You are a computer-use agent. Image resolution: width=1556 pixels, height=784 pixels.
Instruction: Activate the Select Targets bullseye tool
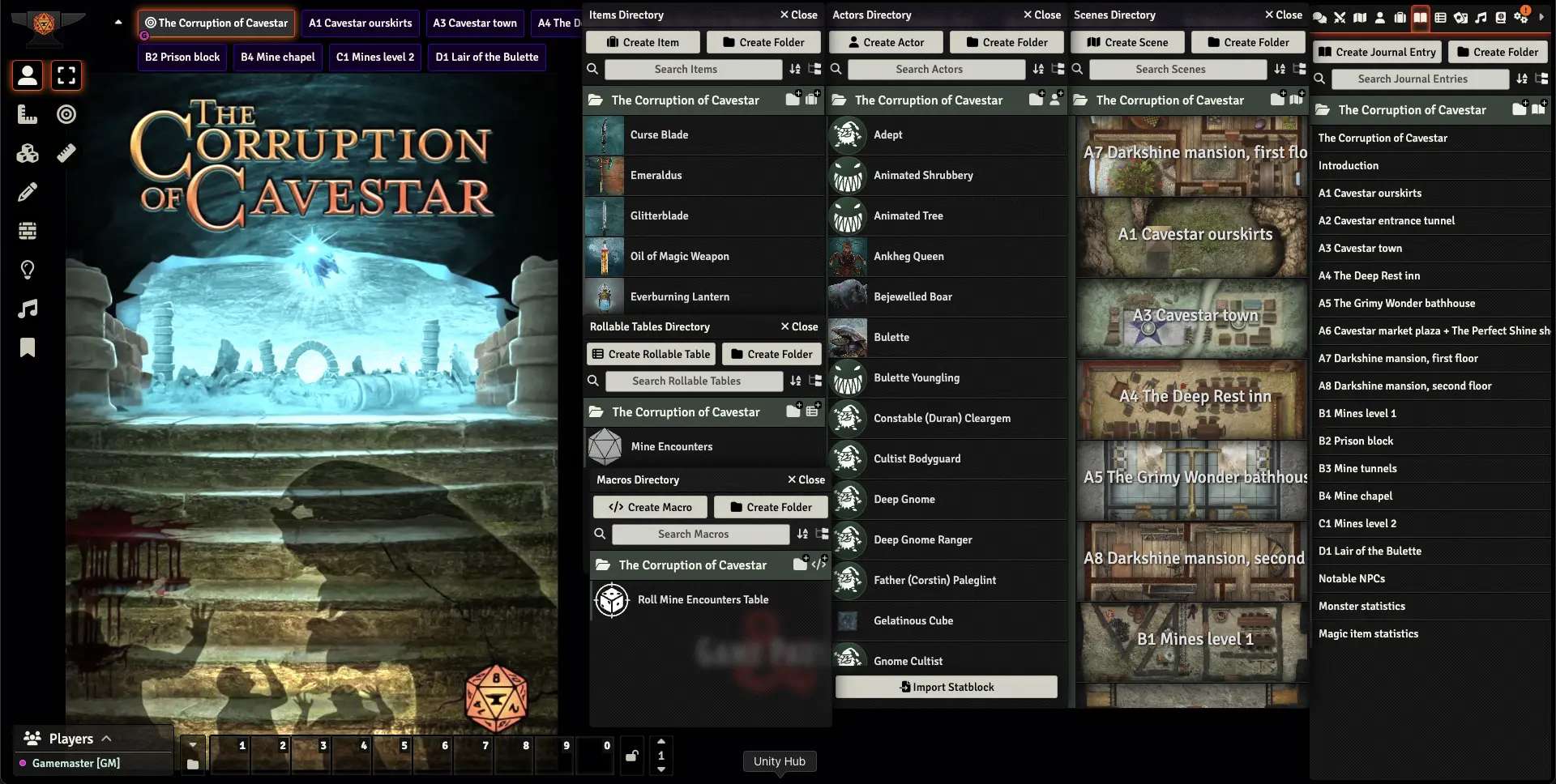coord(66,114)
